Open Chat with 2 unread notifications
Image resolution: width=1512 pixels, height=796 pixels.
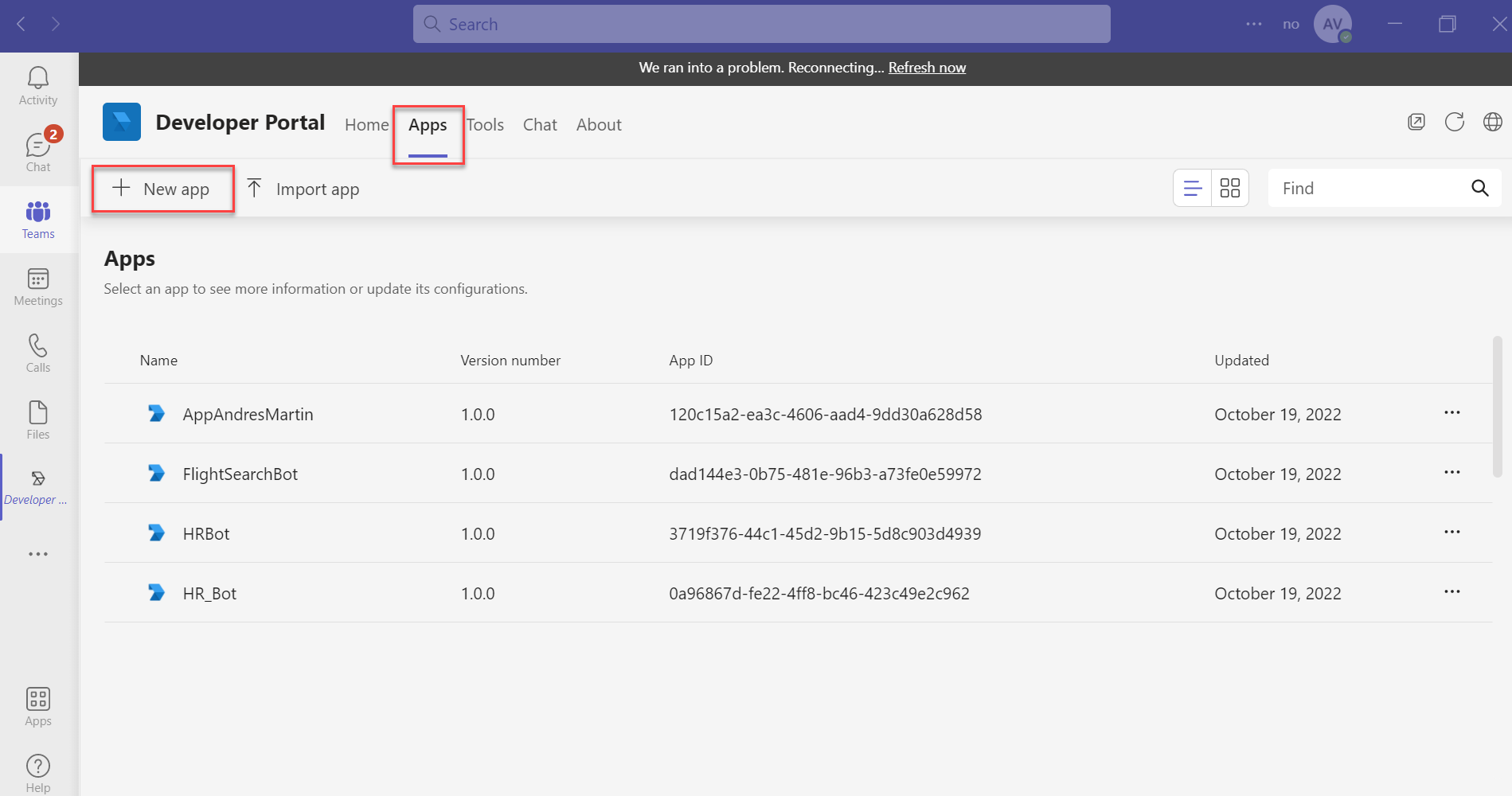(38, 153)
